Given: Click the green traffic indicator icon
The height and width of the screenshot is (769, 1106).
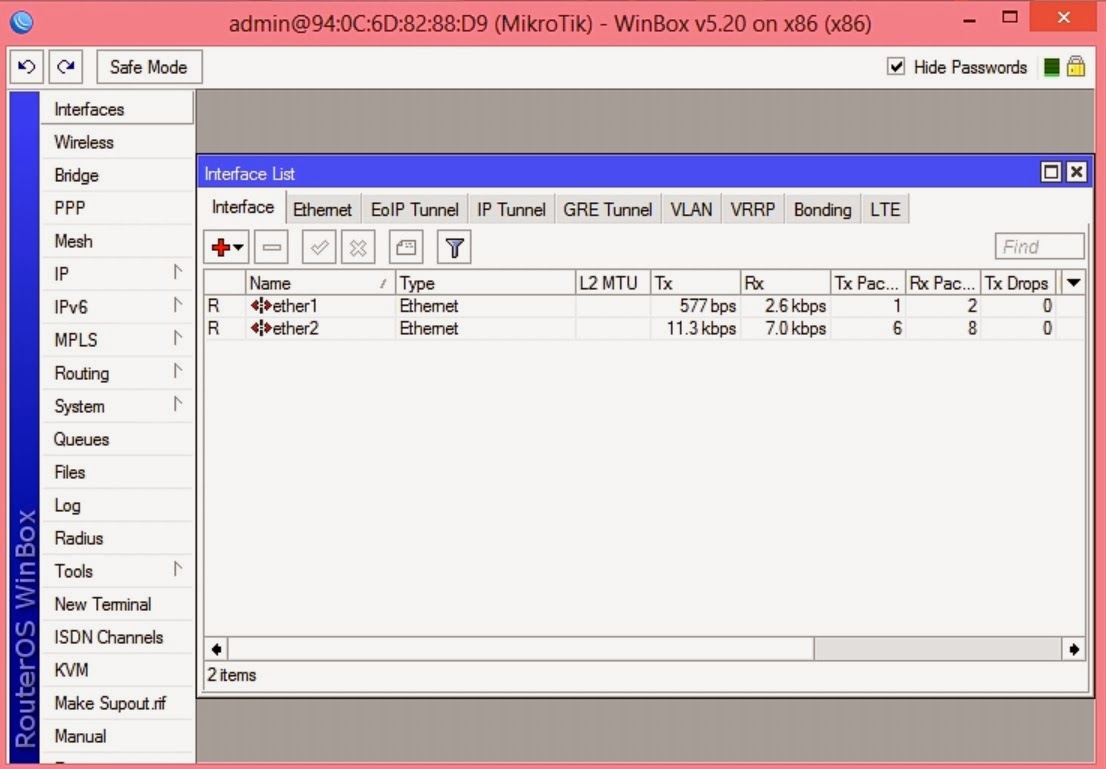Looking at the screenshot, I should coord(1051,67).
